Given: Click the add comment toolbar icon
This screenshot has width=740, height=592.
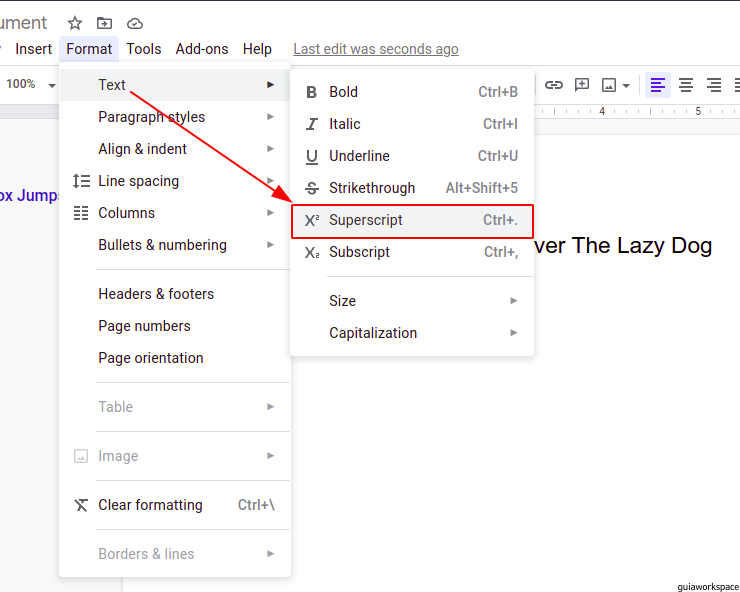Looking at the screenshot, I should pos(582,85).
